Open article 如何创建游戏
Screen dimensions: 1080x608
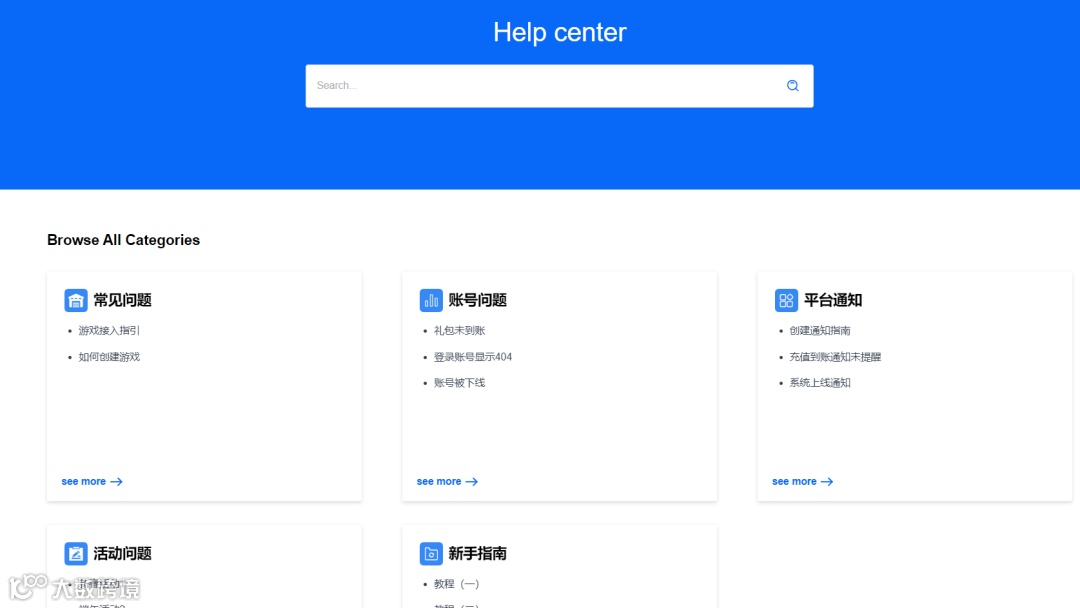click(109, 357)
